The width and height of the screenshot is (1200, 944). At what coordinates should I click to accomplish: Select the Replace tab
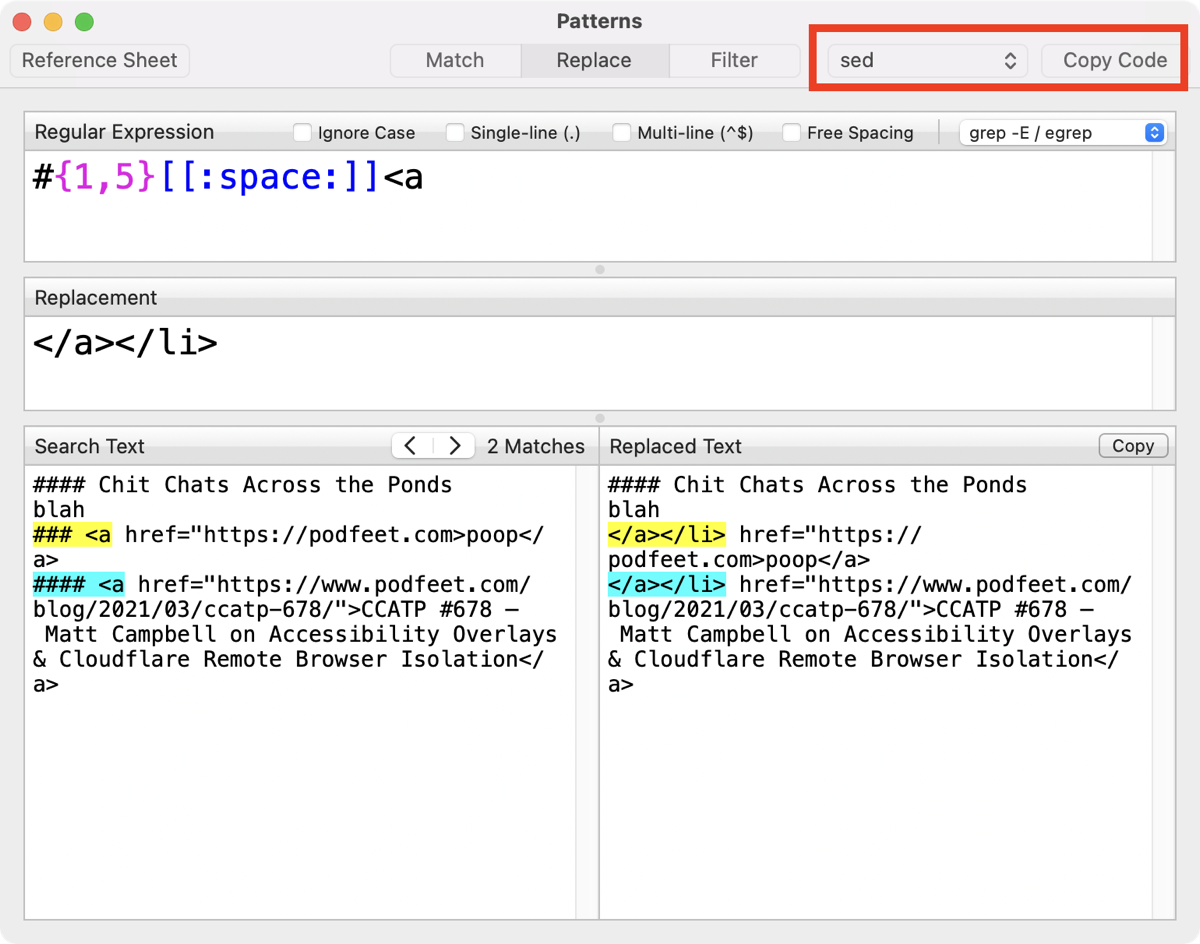pos(594,60)
